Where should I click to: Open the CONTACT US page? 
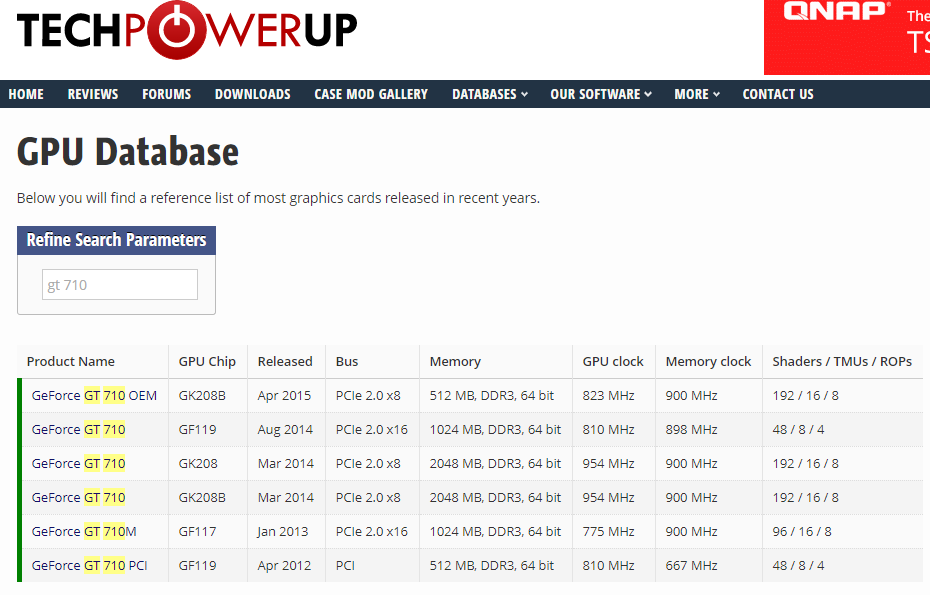778,94
